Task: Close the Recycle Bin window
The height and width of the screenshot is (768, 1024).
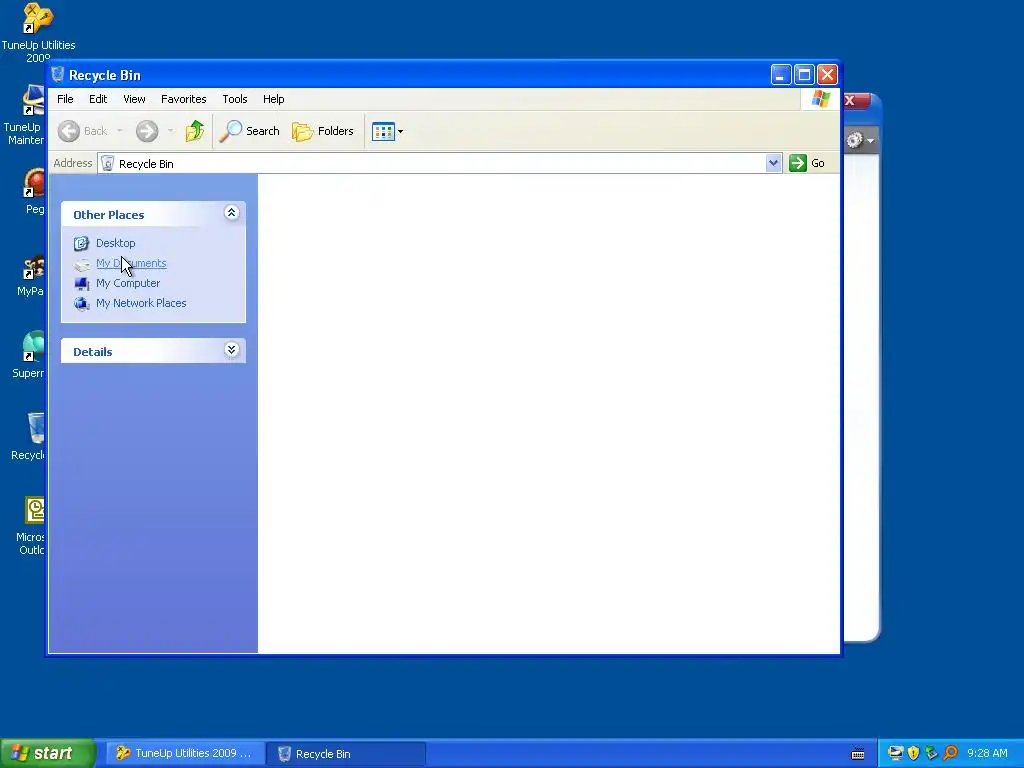Action: pyautogui.click(x=827, y=75)
